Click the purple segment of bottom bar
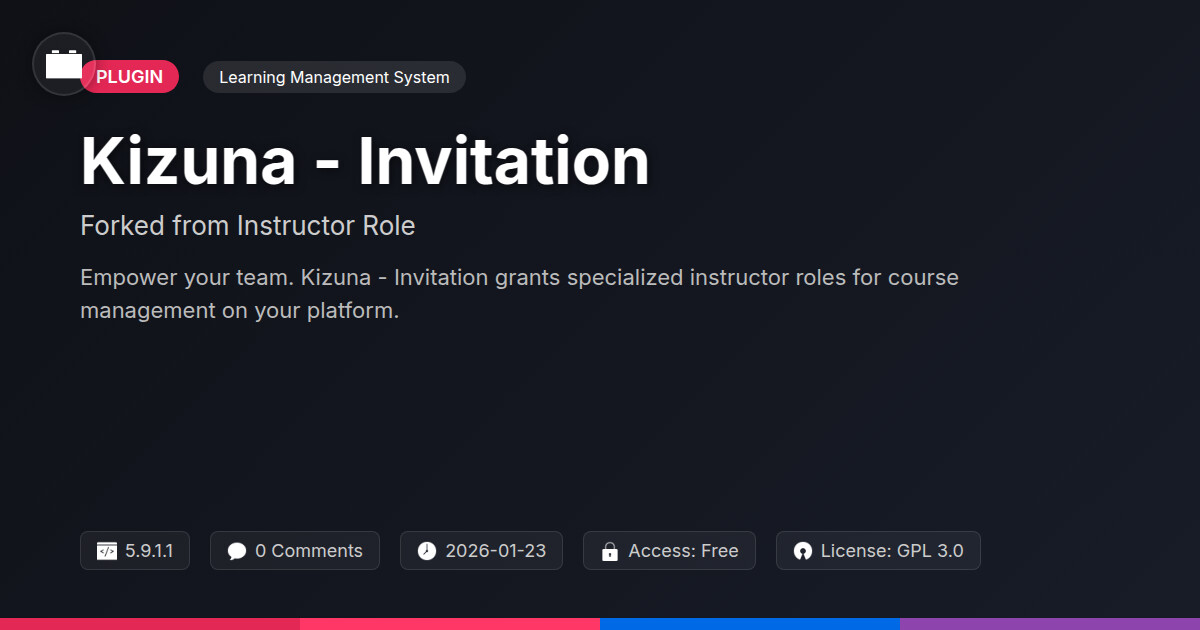The height and width of the screenshot is (630, 1200). tap(1050, 623)
